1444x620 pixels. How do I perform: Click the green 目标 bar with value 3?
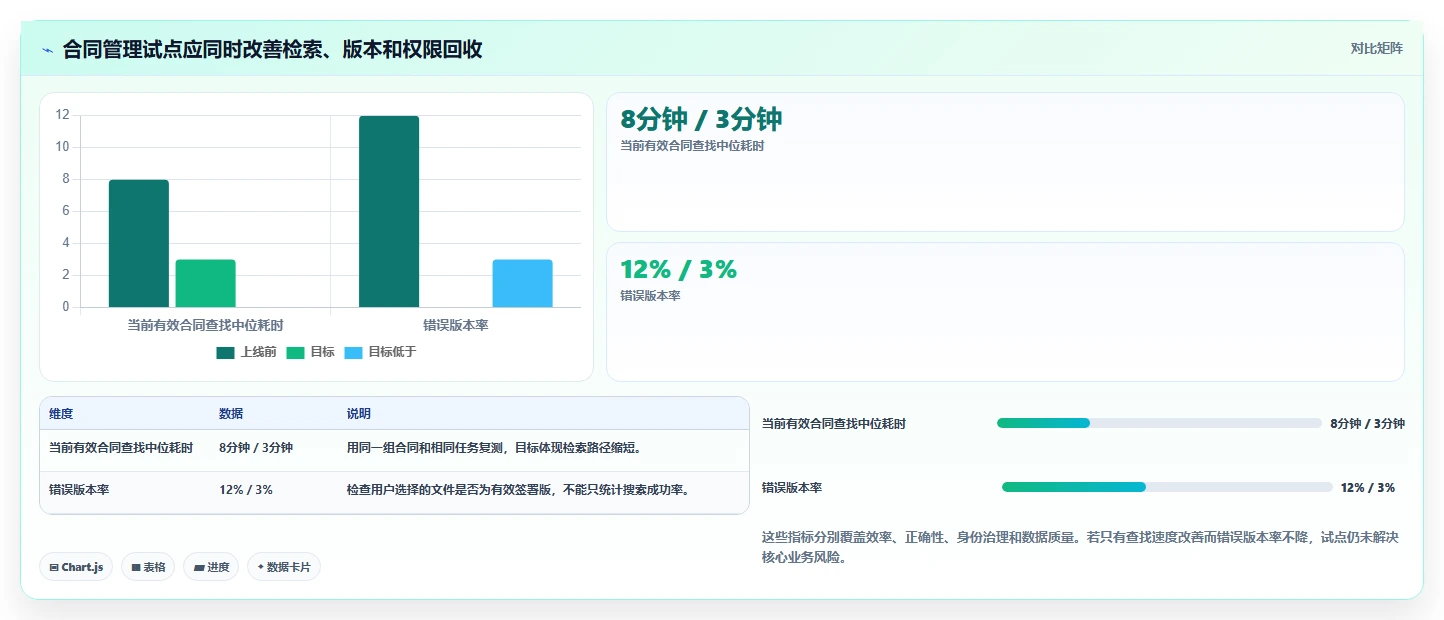[205, 283]
